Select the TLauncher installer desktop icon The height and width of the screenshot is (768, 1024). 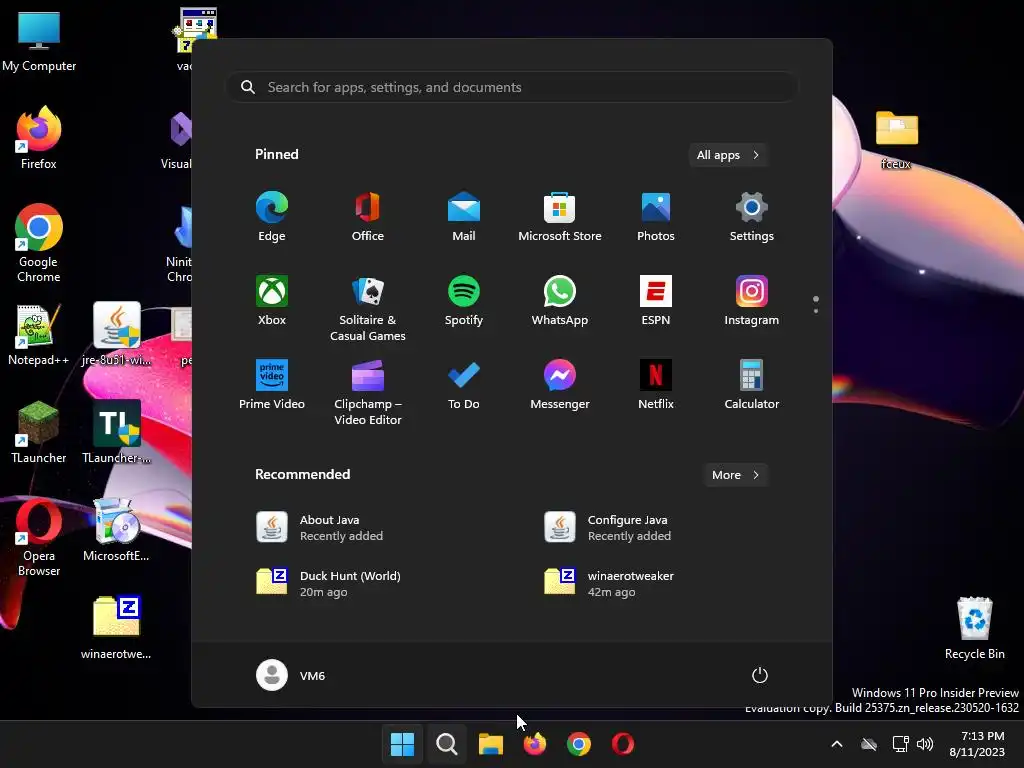[x=116, y=432]
